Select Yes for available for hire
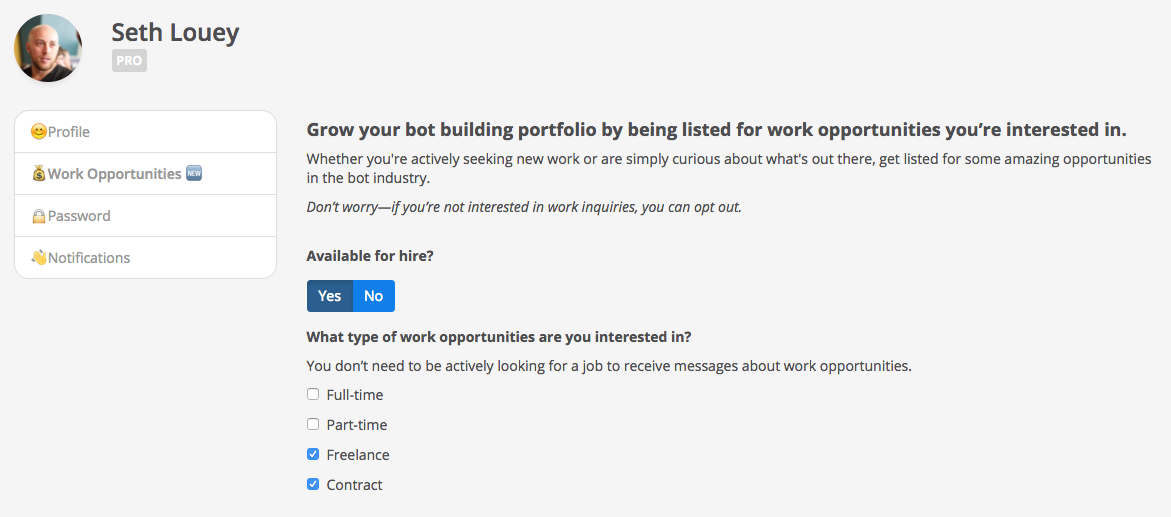Image resolution: width=1171 pixels, height=517 pixels. tap(329, 296)
